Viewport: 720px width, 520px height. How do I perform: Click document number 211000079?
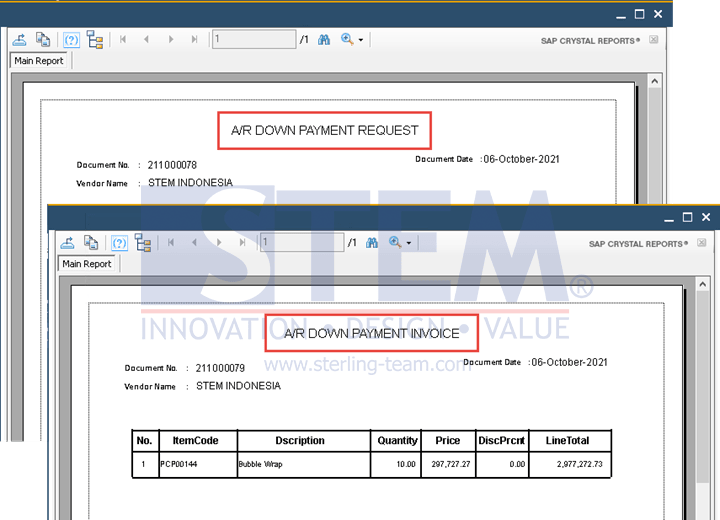click(x=220, y=368)
